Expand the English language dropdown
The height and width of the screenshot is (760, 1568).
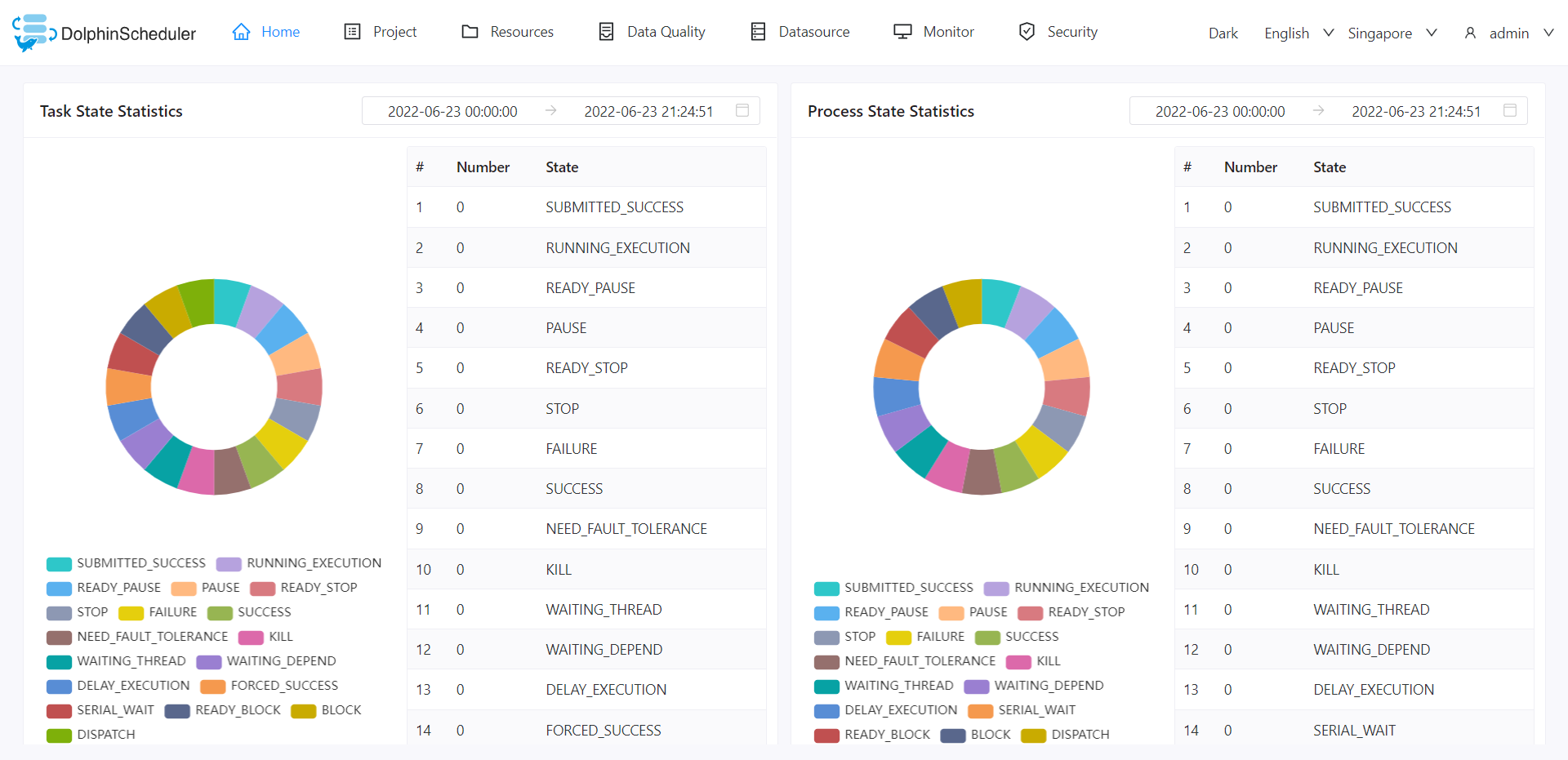1298,33
